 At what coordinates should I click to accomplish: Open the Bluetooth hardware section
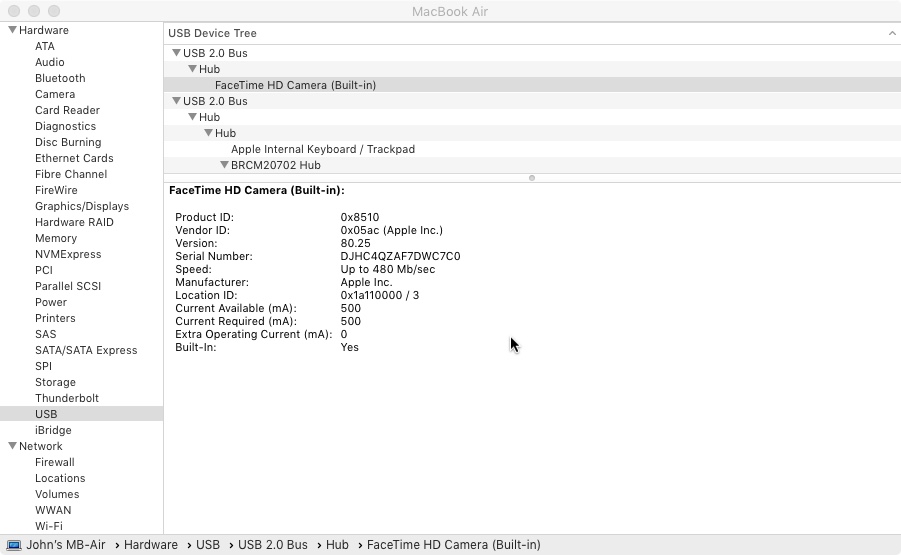(60, 78)
